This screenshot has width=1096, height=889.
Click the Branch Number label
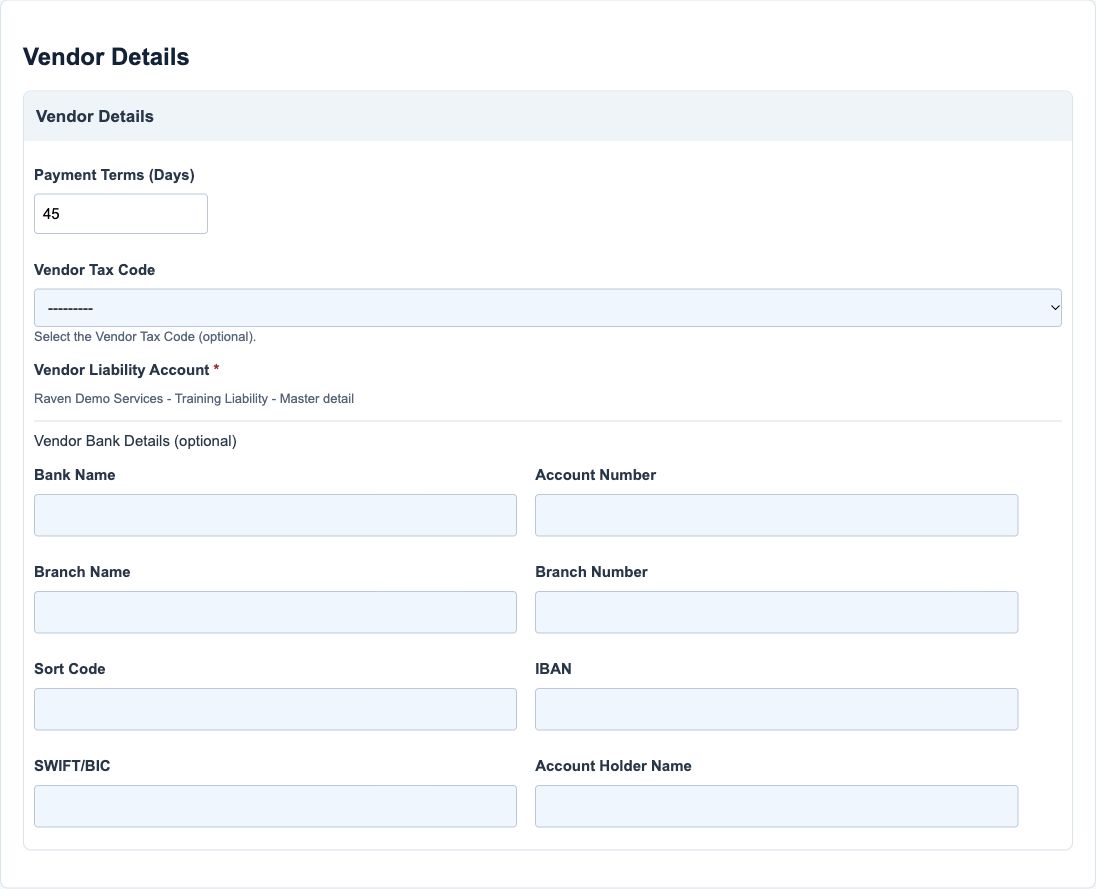pos(591,572)
